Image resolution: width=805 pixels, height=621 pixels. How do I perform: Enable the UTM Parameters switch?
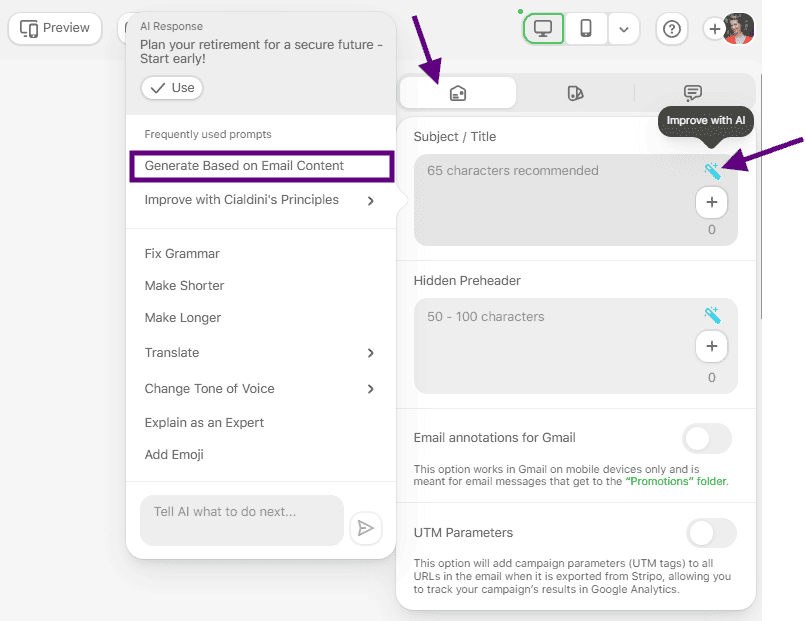point(711,533)
